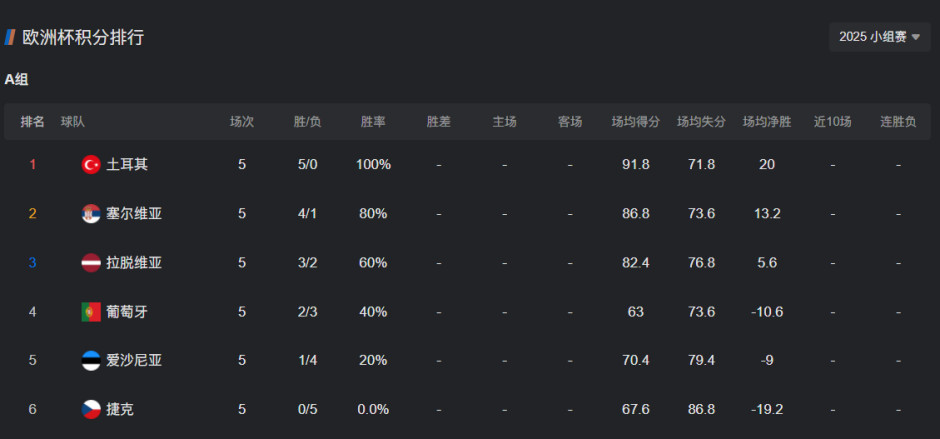The height and width of the screenshot is (439, 940).
Task: Click the 场均净胜 column header
Action: pyautogui.click(x=767, y=122)
